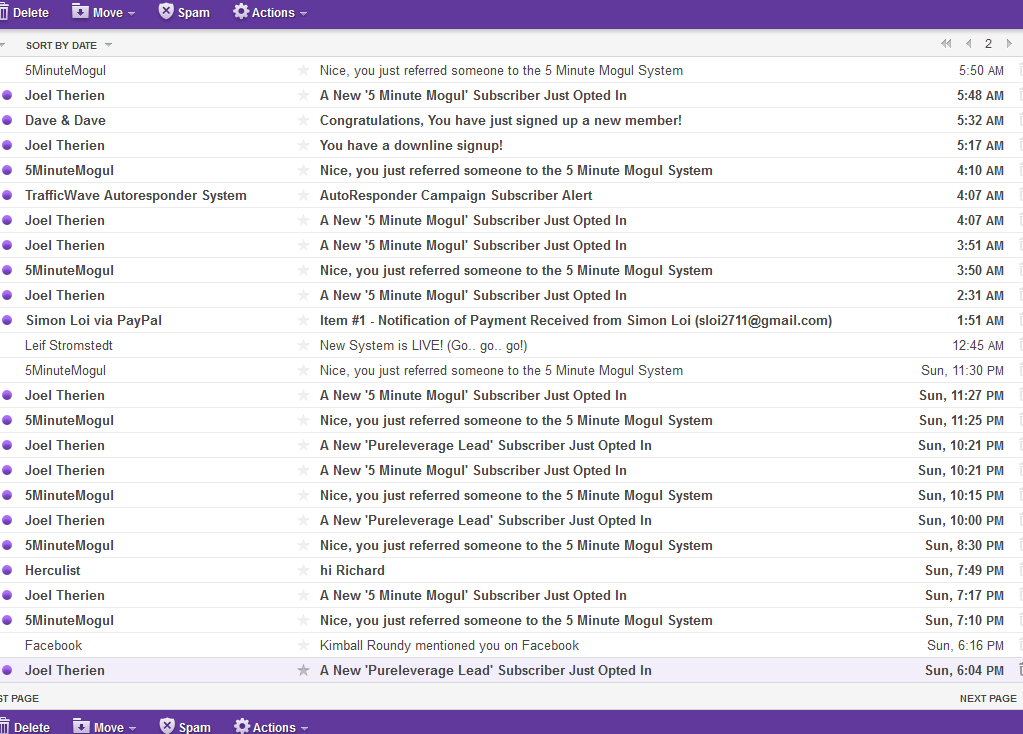Toggle unread dot on Dave & Dave email

(7, 120)
